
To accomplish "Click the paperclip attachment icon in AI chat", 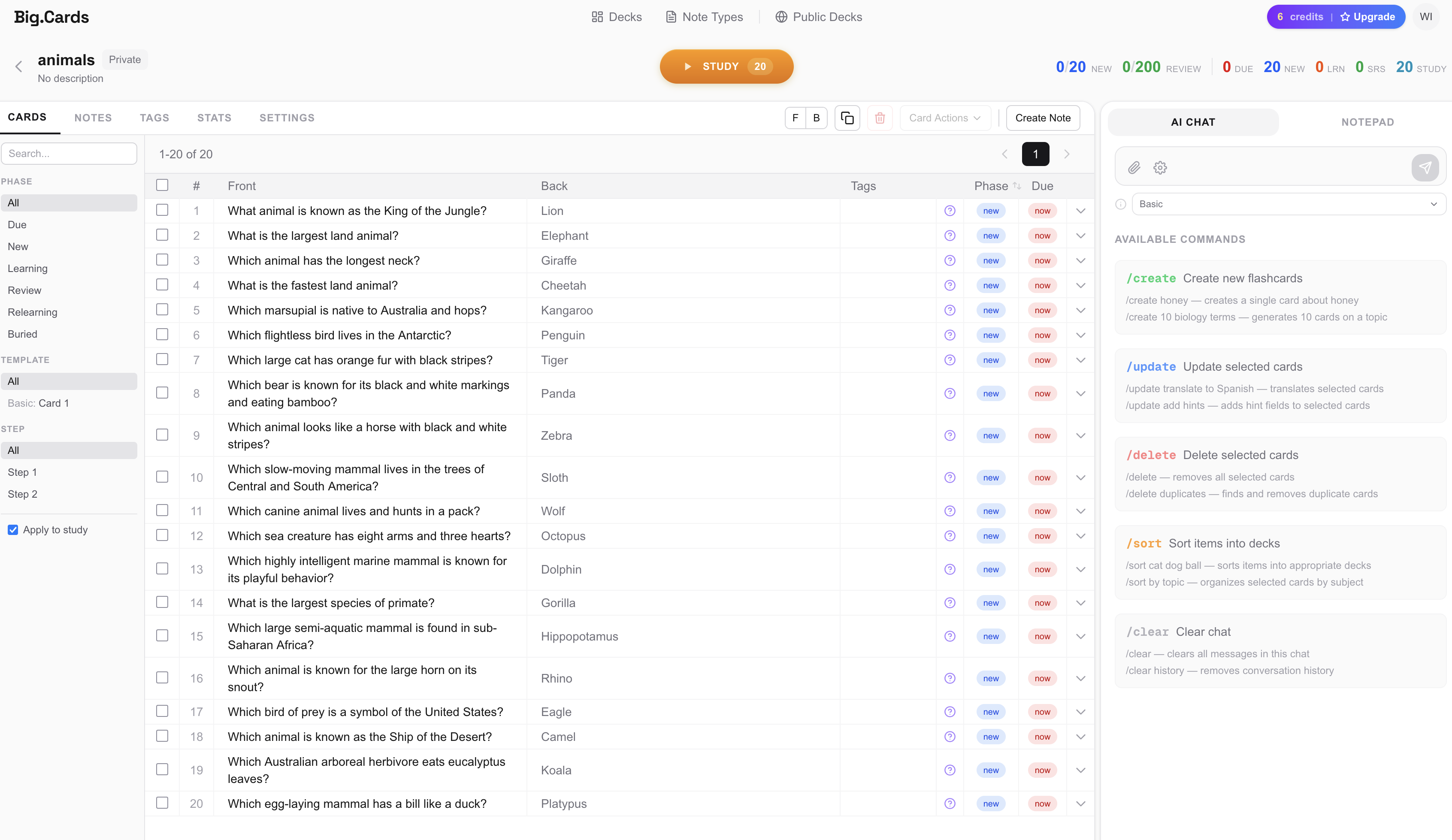I will coord(1134,168).
